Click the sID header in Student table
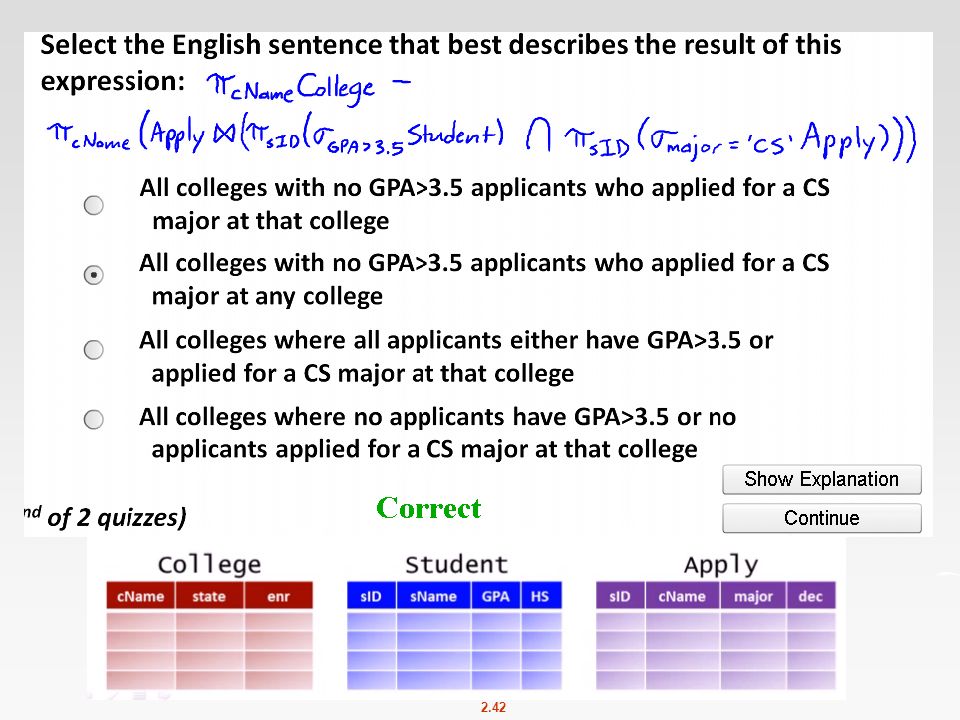The height and width of the screenshot is (720, 960). click(x=371, y=596)
